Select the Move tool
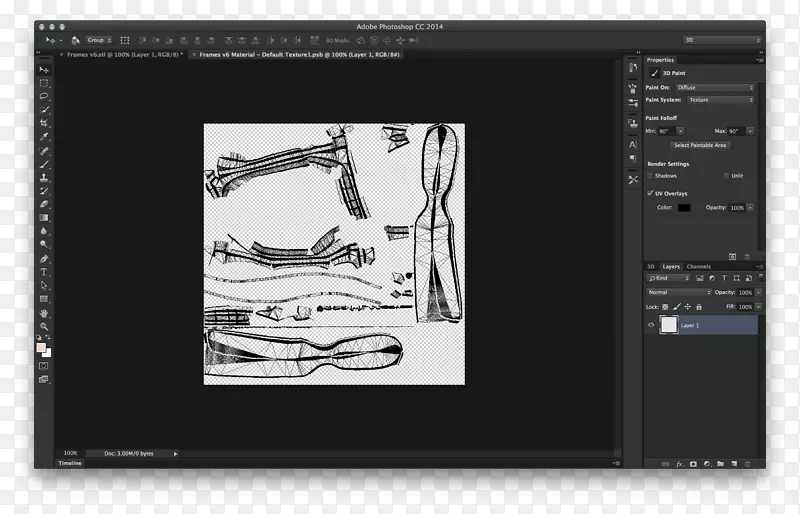The width and height of the screenshot is (800, 514). (x=44, y=69)
